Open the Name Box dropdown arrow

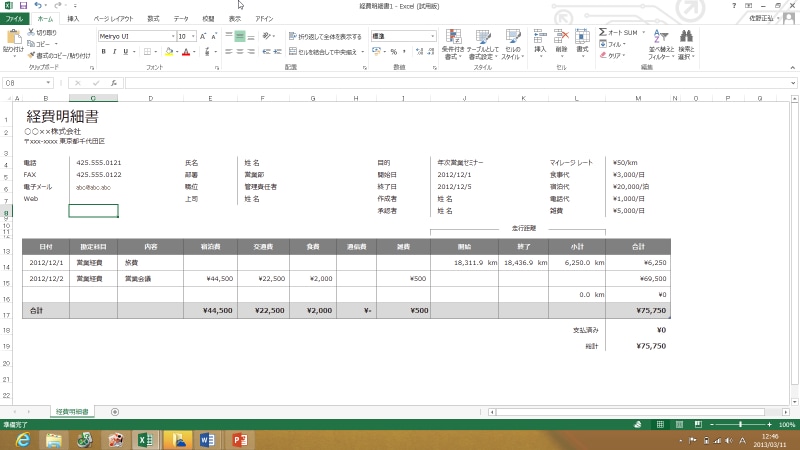click(x=48, y=83)
